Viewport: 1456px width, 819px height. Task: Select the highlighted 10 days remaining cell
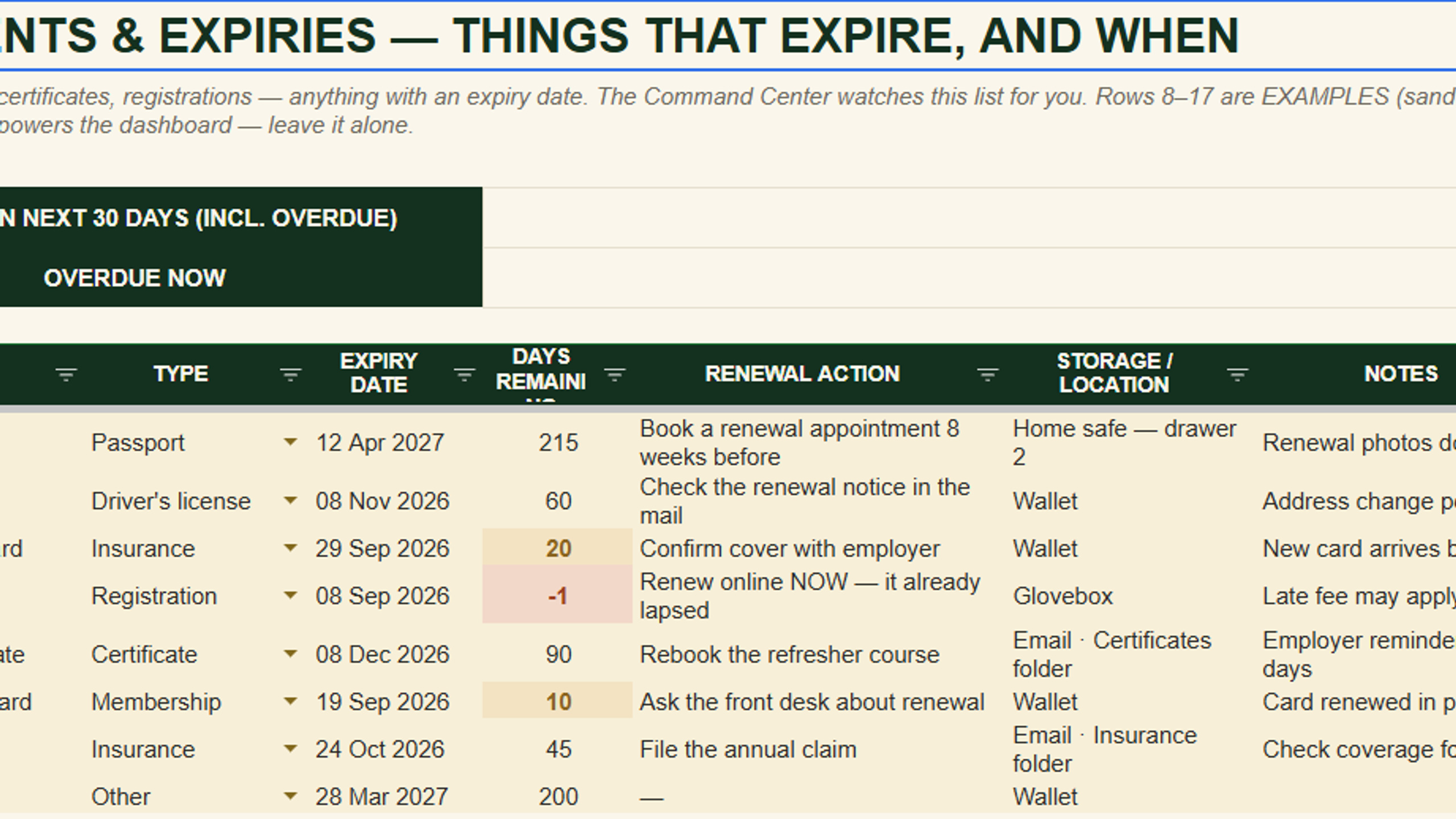[x=557, y=701]
